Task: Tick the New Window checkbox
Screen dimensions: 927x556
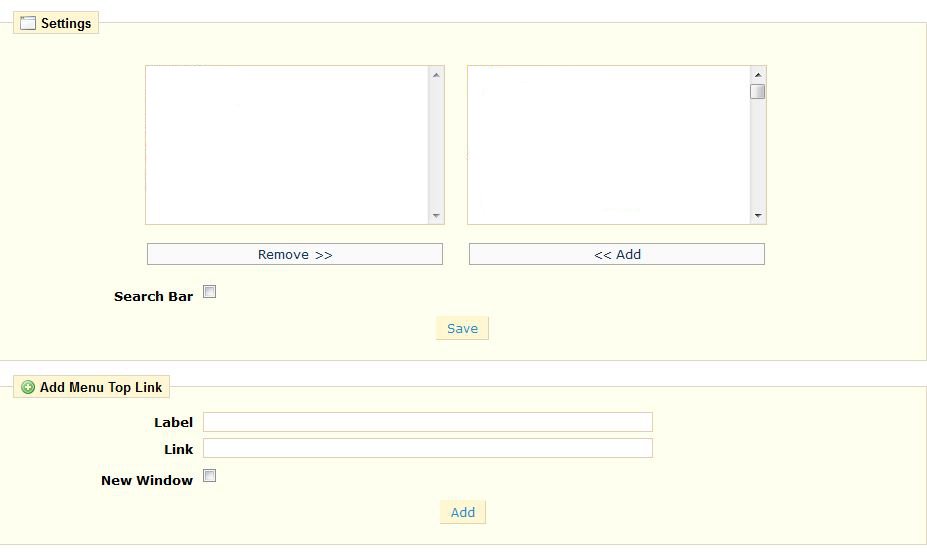Action: coord(210,476)
